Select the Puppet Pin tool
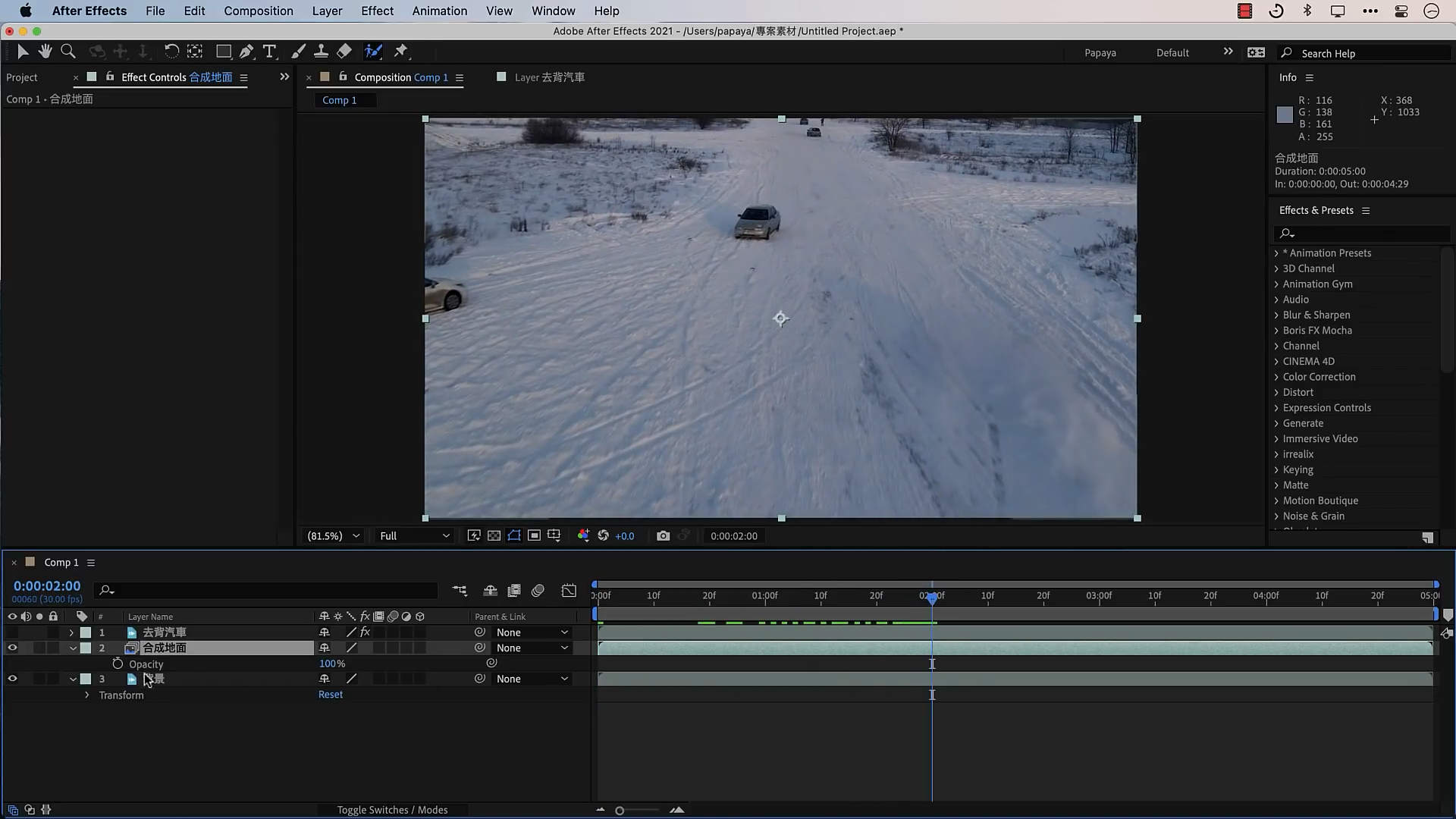The height and width of the screenshot is (819, 1456). pos(401,52)
